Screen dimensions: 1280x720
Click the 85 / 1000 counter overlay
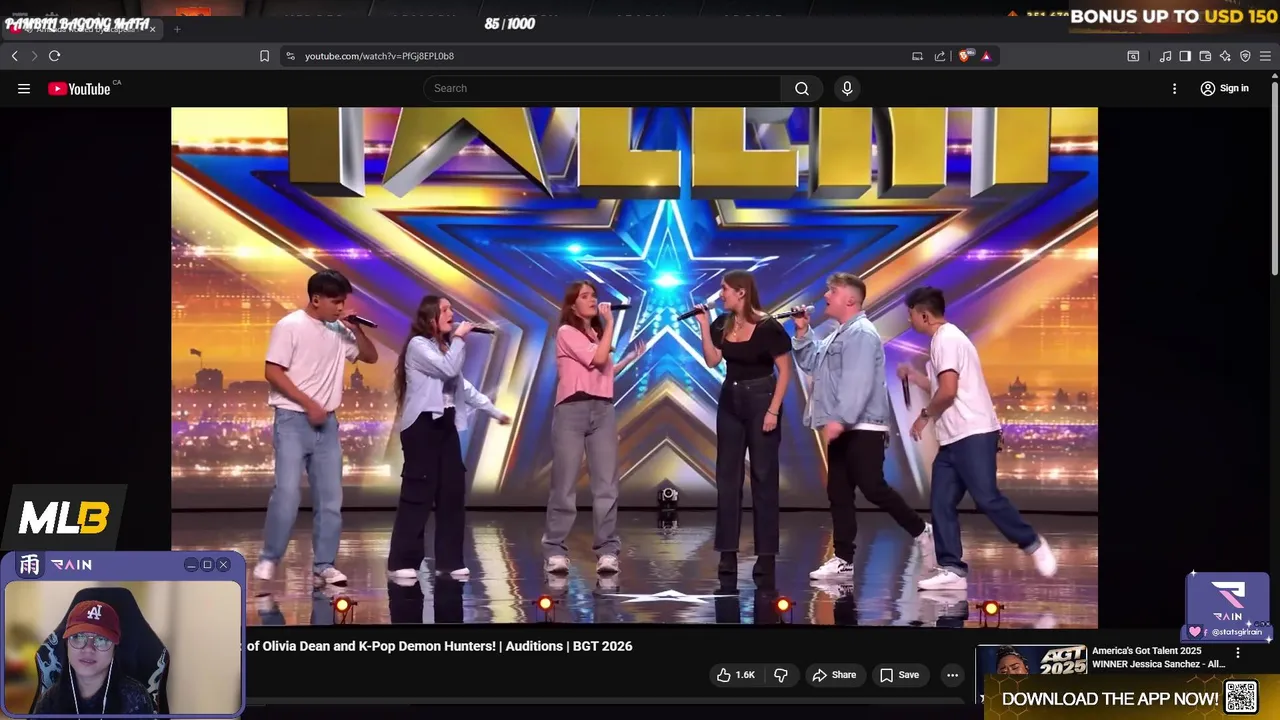pos(510,24)
